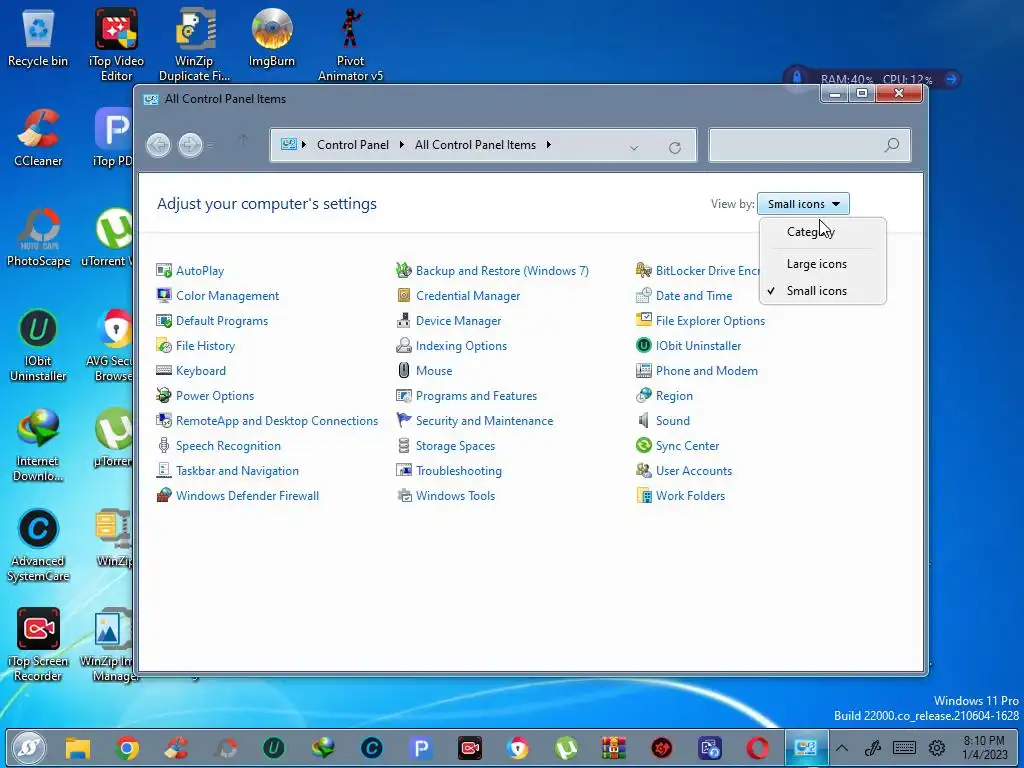Open Troubleshooting link

click(x=458, y=471)
